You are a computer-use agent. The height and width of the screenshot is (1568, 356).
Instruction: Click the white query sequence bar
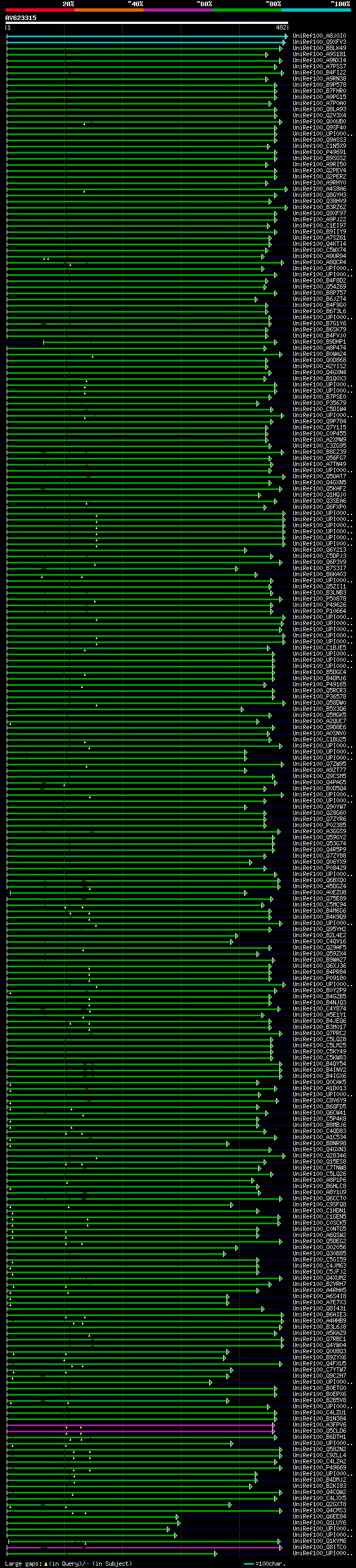coord(147,22)
